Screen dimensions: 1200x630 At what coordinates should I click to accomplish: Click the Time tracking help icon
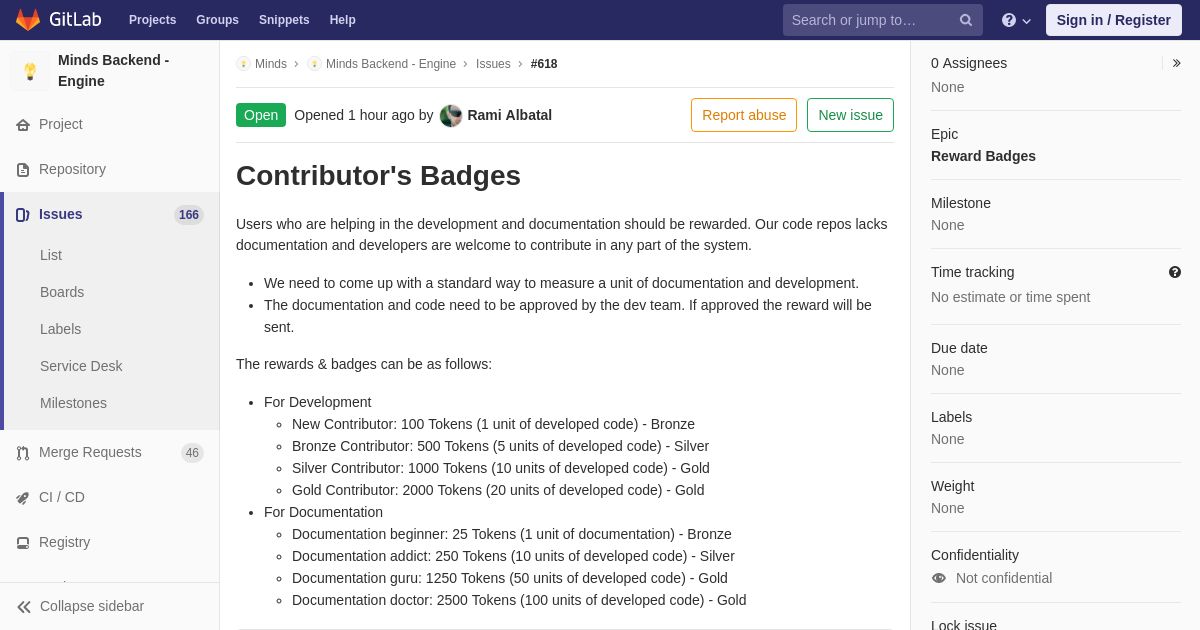coord(1175,272)
